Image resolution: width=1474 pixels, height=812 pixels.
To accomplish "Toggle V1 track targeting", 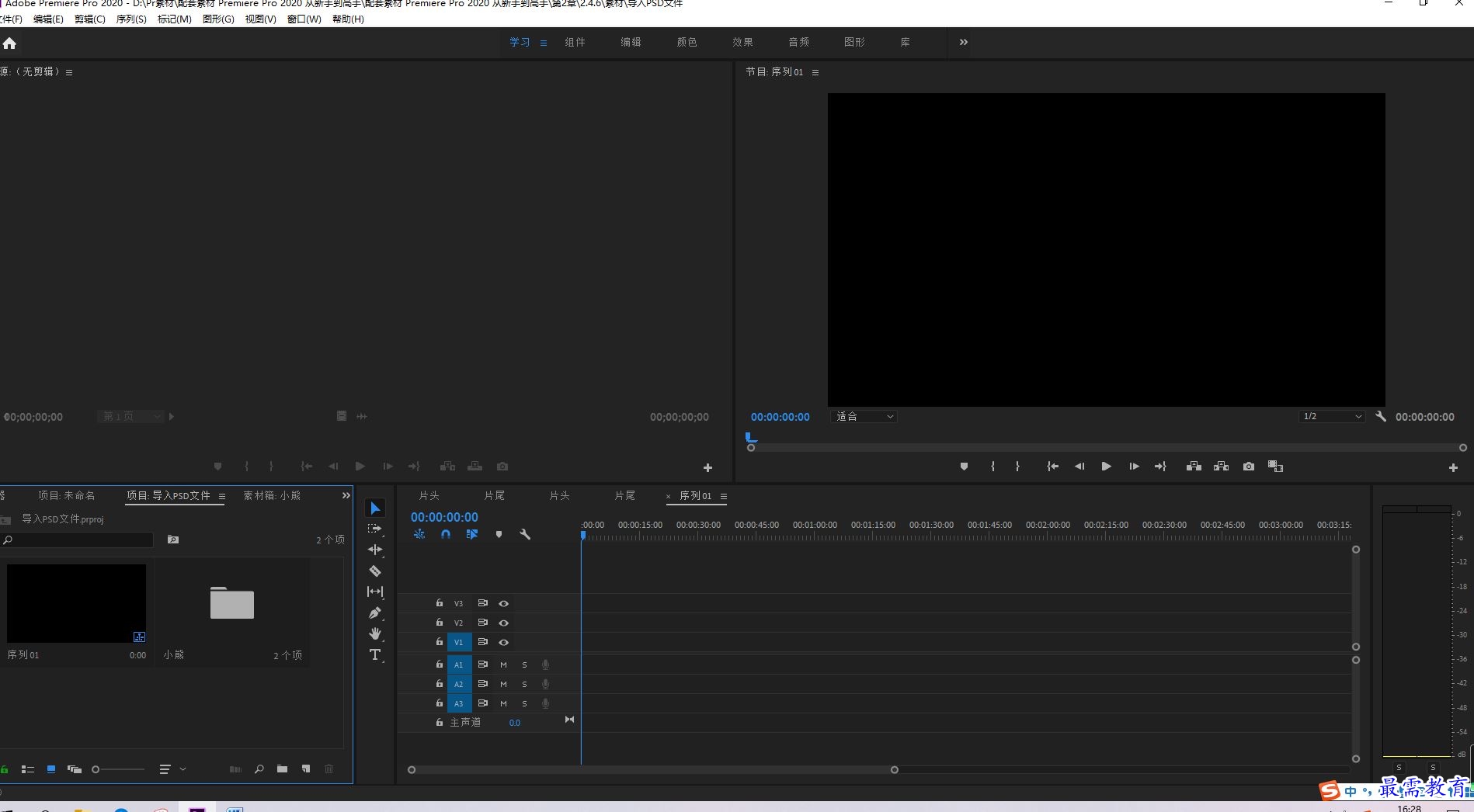I will (458, 642).
